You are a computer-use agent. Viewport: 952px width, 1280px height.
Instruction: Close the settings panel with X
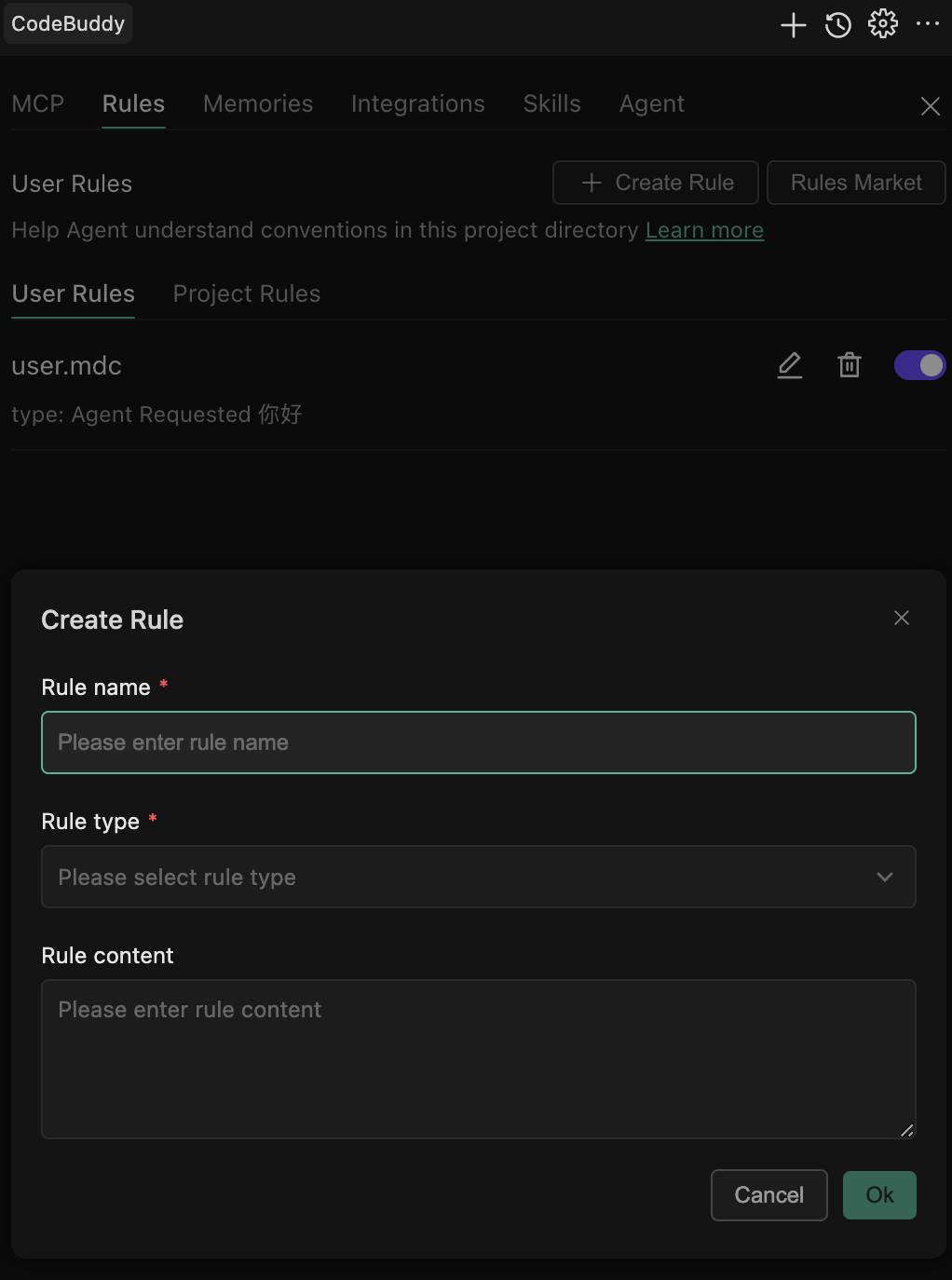[930, 106]
